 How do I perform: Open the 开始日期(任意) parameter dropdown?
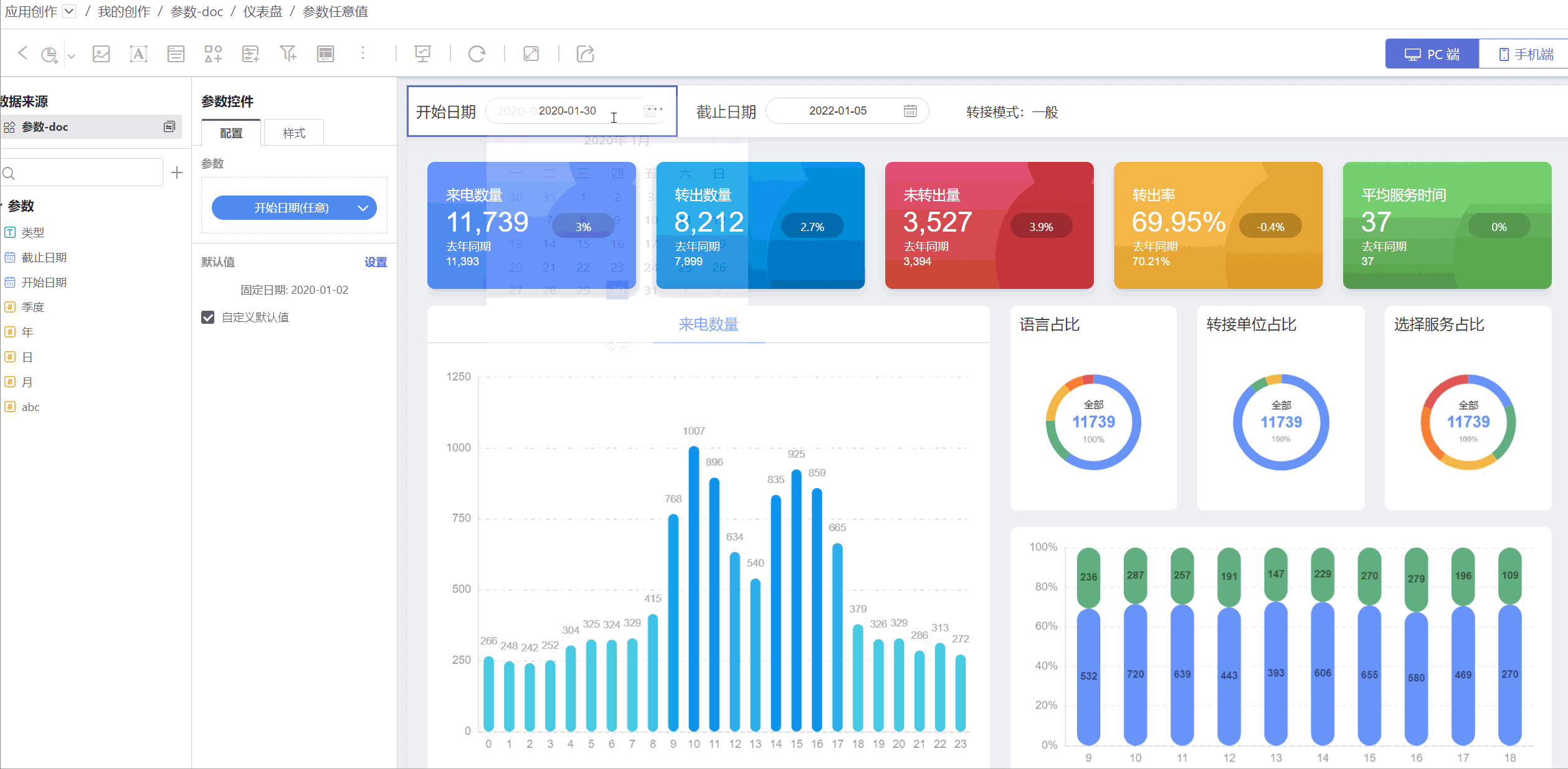294,208
